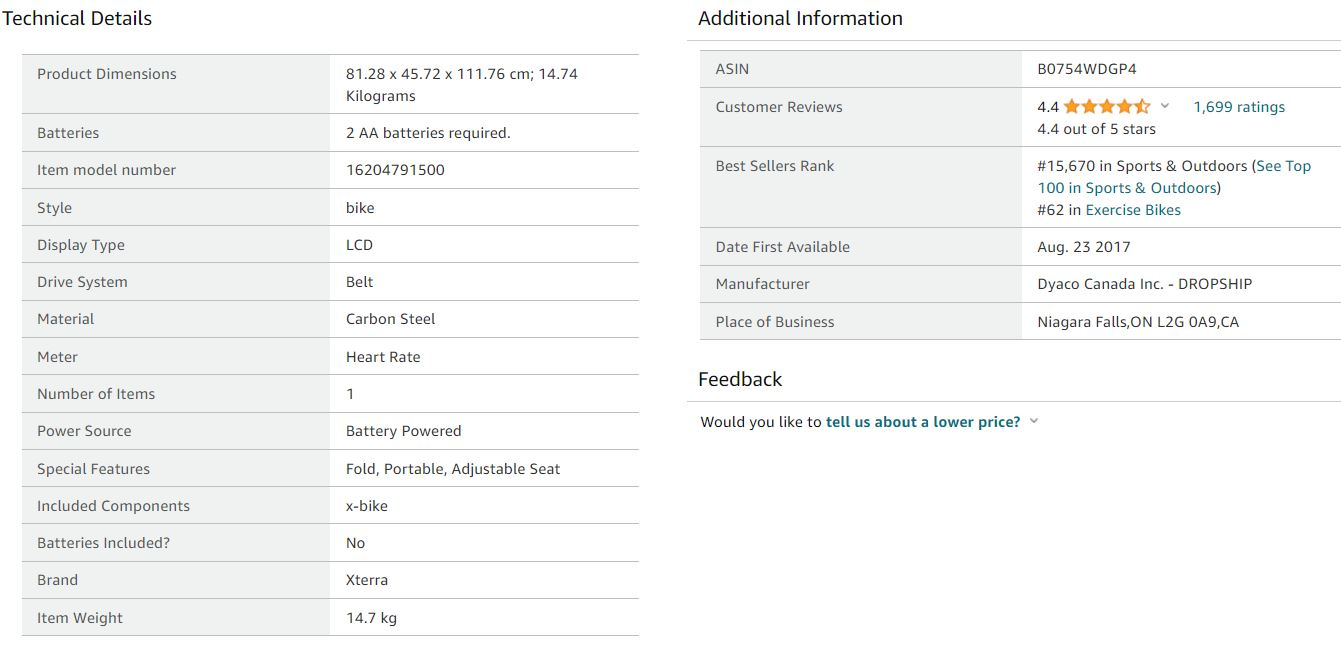This screenshot has height=659, width=1341.
Task: Click tell us about a lower price
Action: coord(923,422)
